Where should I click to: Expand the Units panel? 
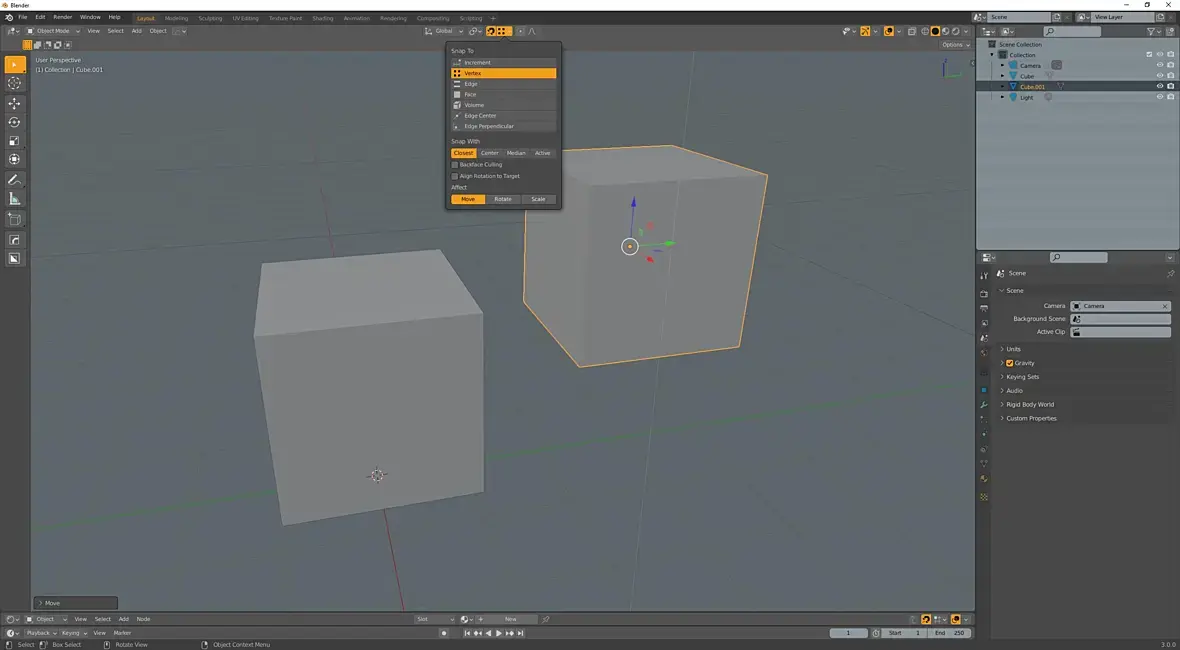point(1013,350)
